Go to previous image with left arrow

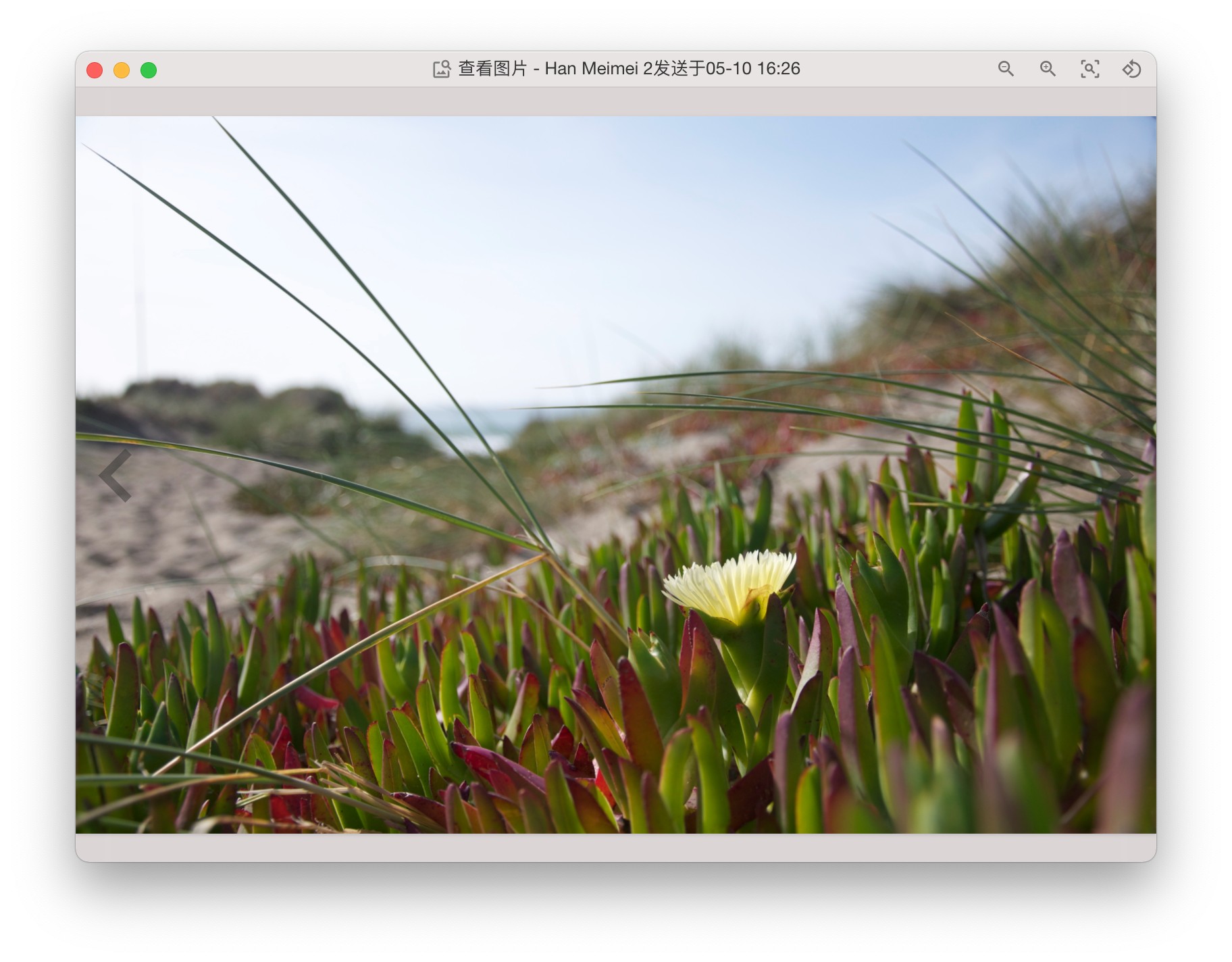[x=115, y=476]
